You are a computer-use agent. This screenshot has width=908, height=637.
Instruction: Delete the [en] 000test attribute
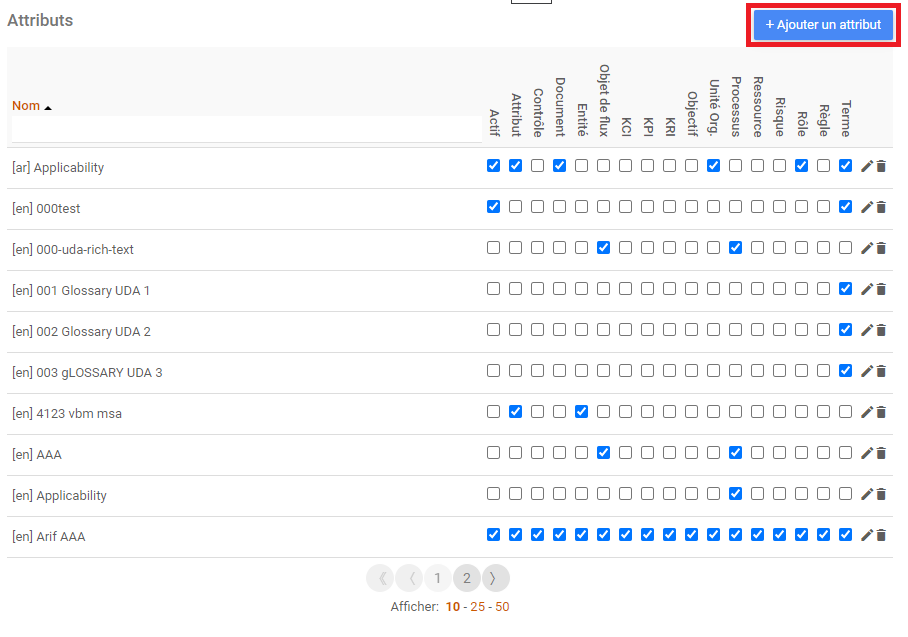[x=881, y=207]
